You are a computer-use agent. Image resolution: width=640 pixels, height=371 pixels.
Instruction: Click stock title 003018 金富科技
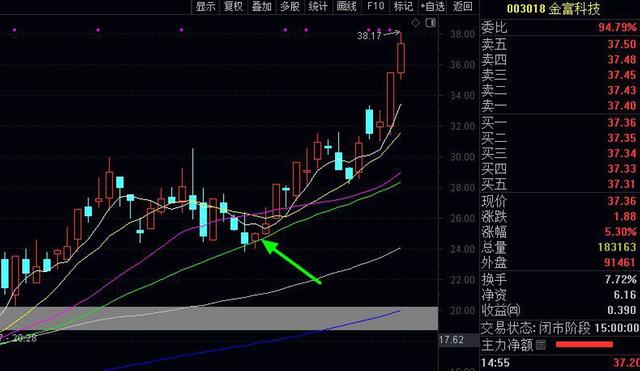553,9
